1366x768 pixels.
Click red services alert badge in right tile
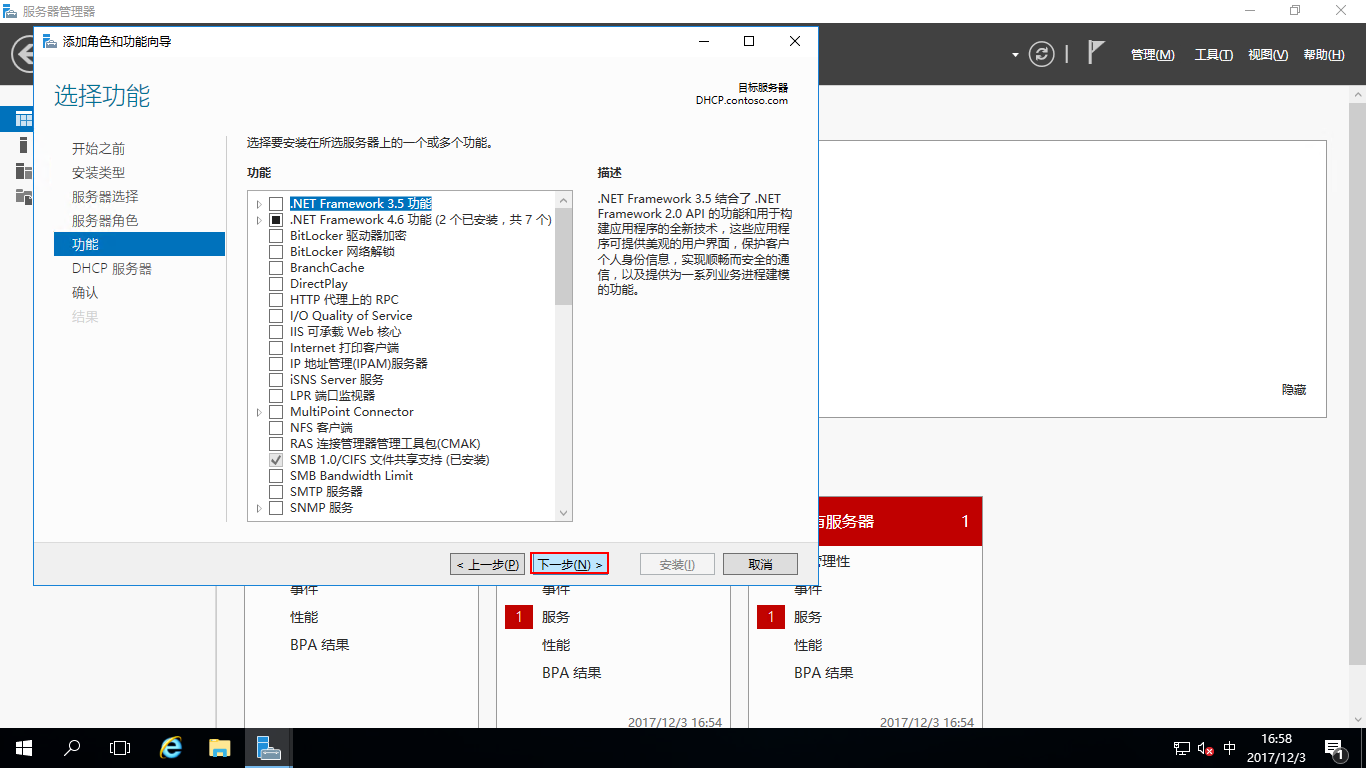pyautogui.click(x=771, y=617)
